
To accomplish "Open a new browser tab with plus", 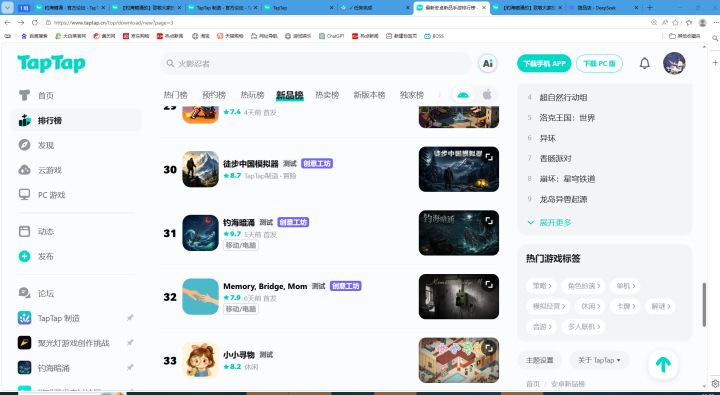I will (x=650, y=8).
